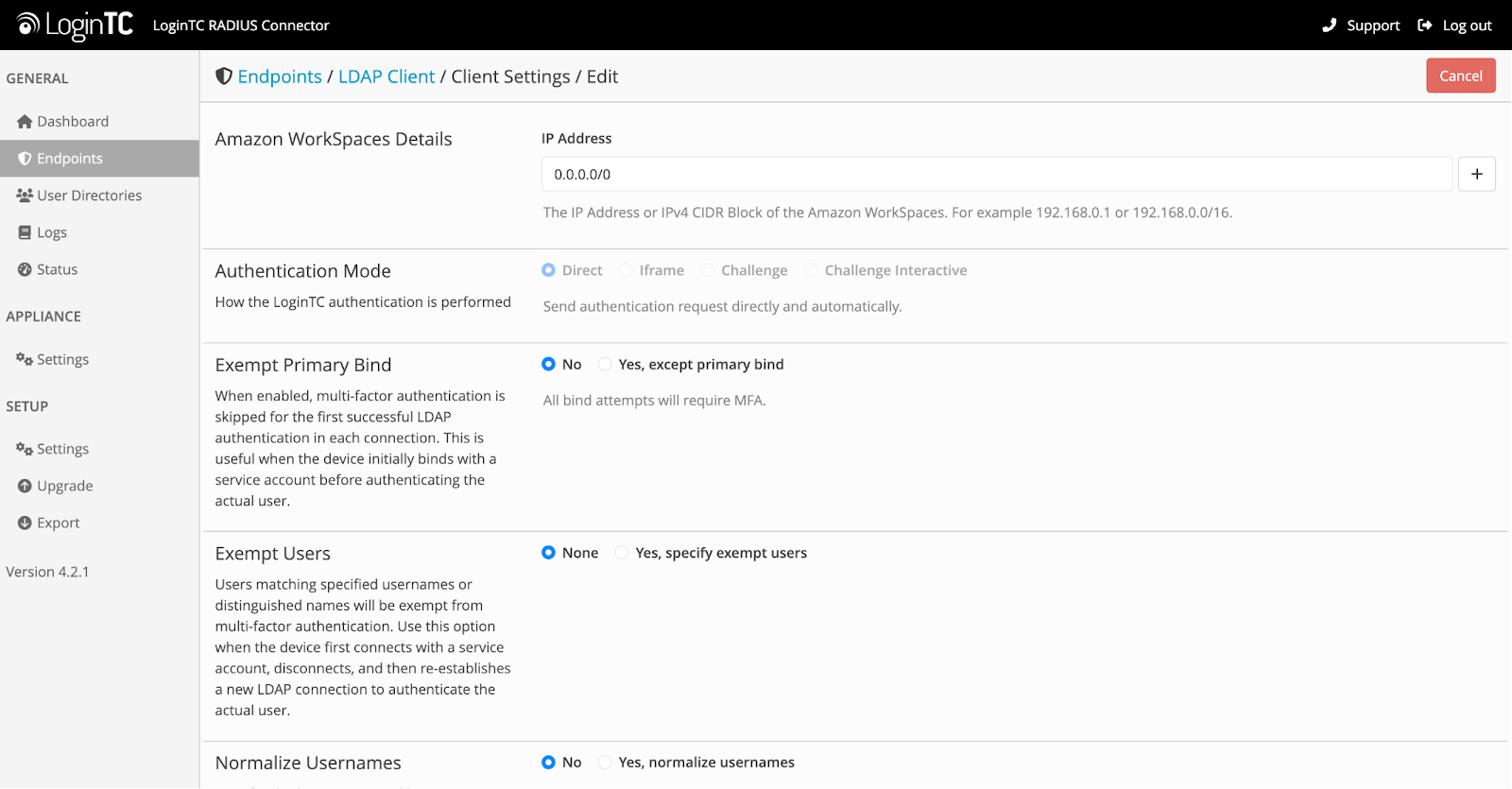Click the User Directories people icon
The height and width of the screenshot is (789, 1512).
click(x=25, y=195)
